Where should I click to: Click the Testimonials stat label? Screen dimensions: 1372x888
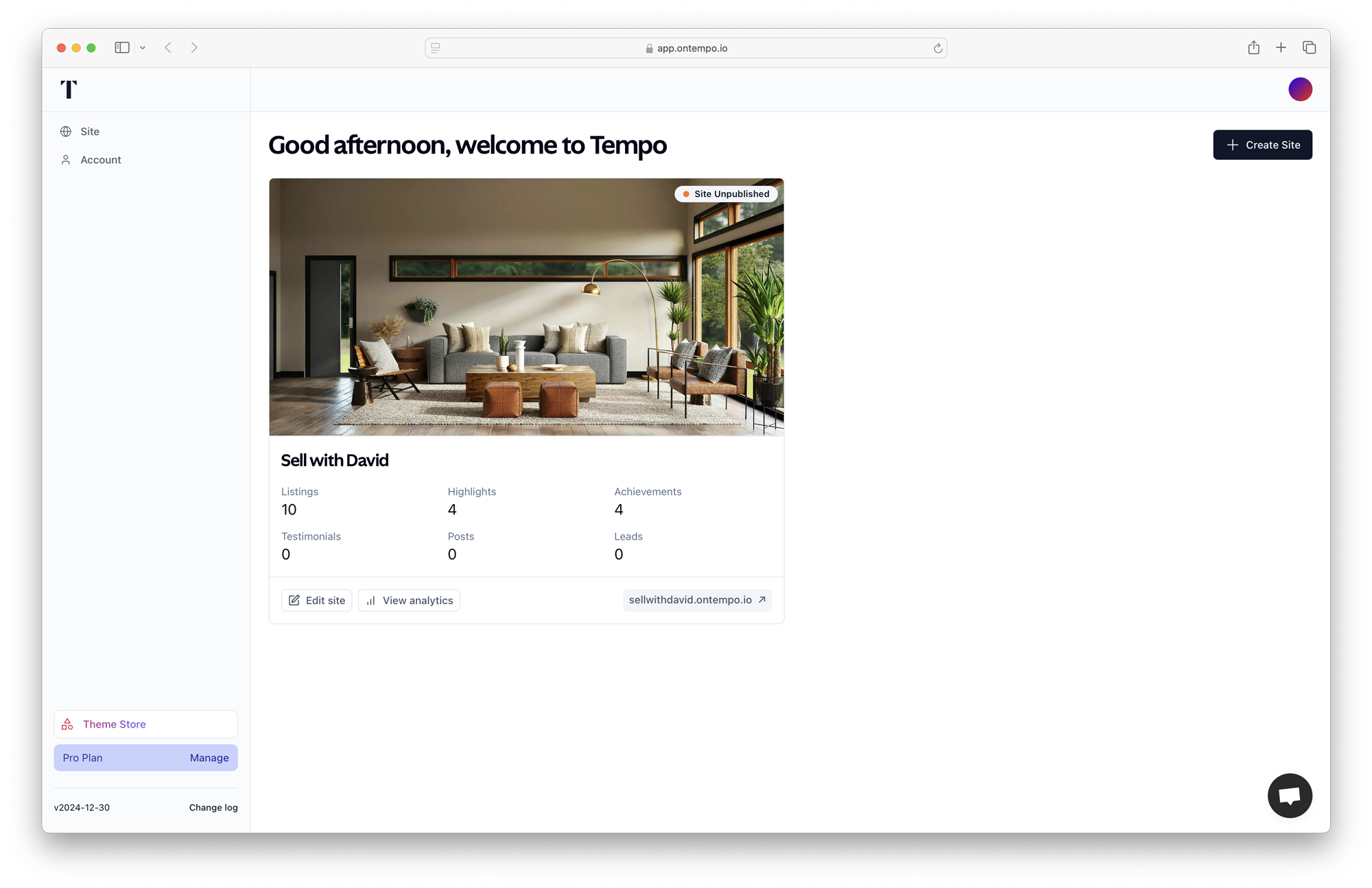pyautogui.click(x=311, y=536)
